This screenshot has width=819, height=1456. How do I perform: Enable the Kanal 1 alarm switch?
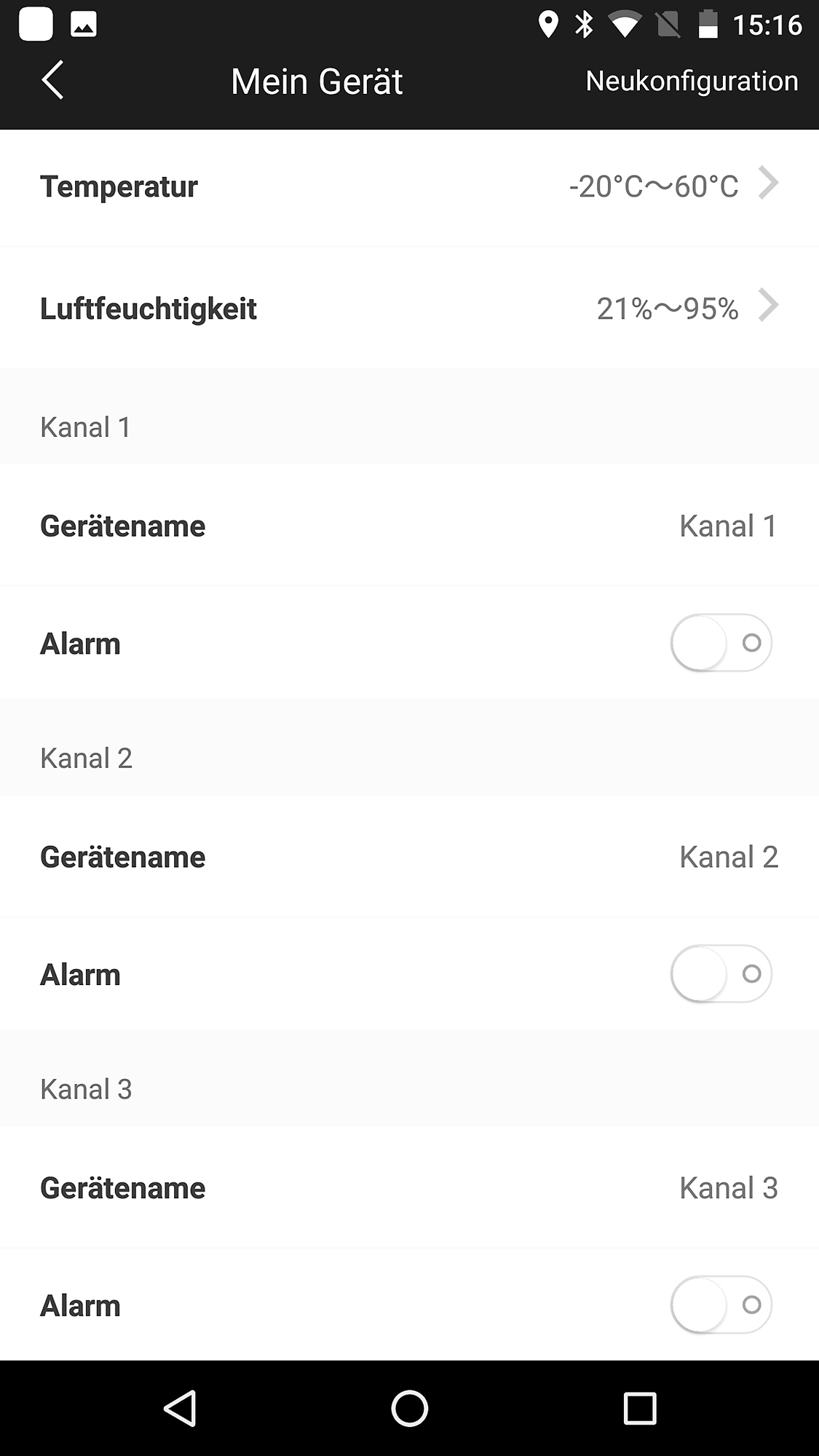(721, 643)
